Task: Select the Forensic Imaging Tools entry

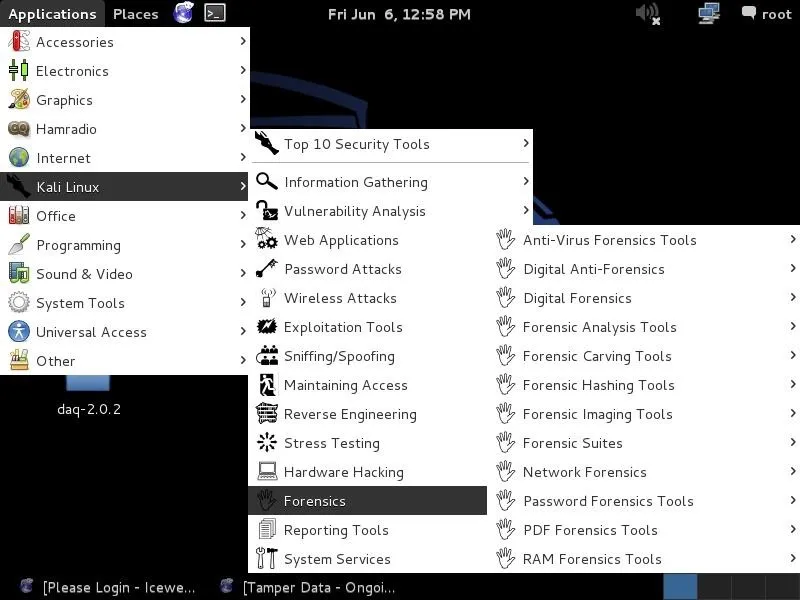Action: click(597, 414)
